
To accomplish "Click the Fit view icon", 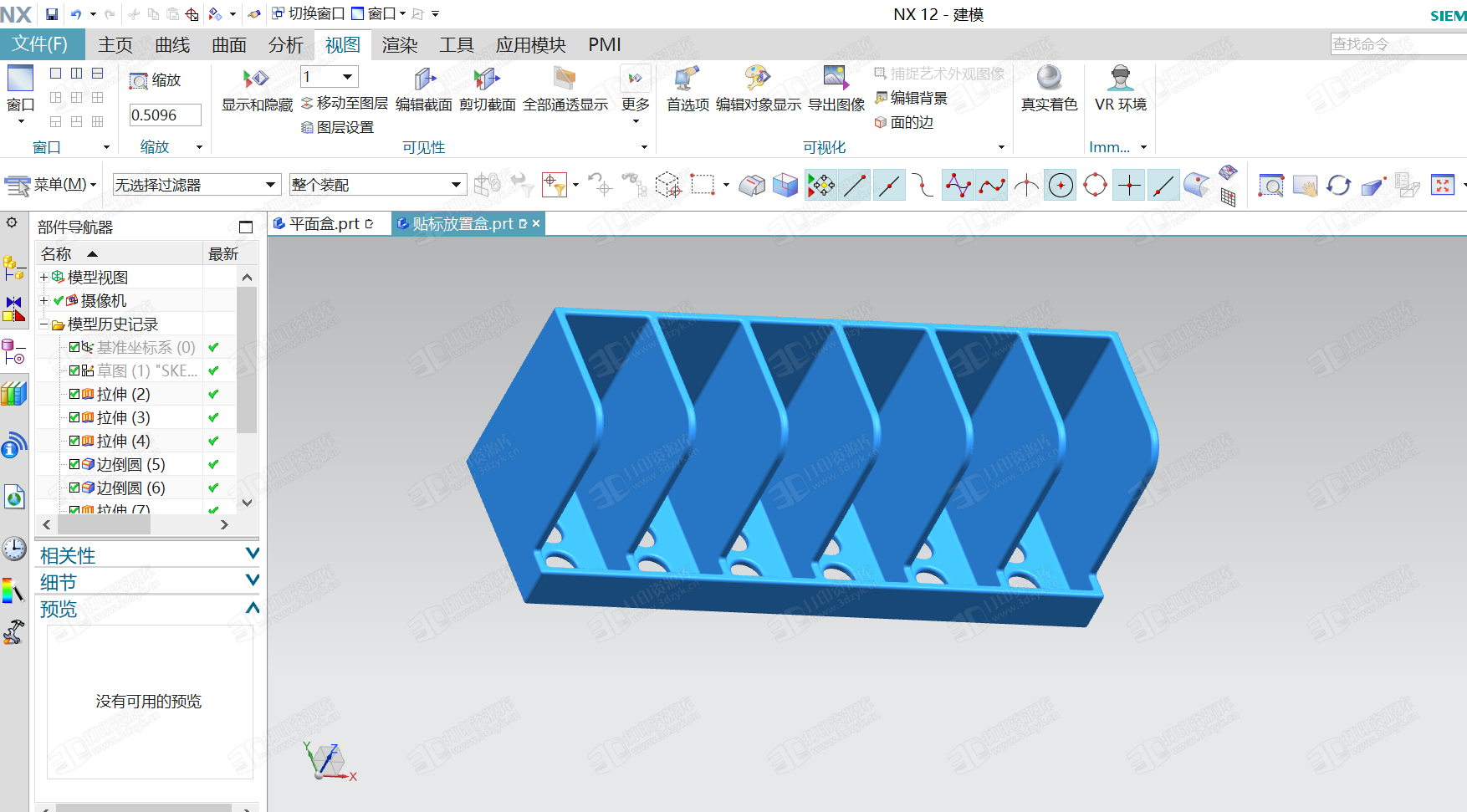I will click(1443, 185).
